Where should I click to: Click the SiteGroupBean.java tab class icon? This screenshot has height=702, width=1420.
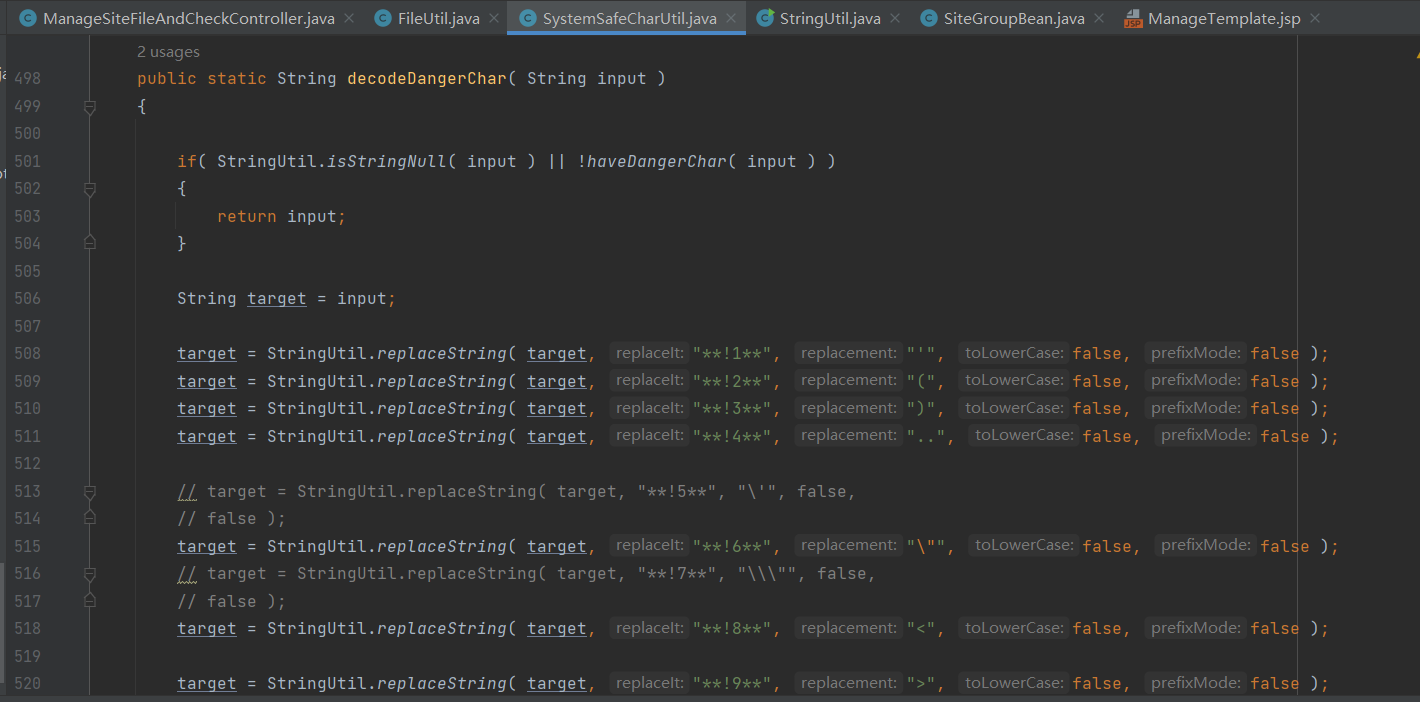[x=929, y=18]
